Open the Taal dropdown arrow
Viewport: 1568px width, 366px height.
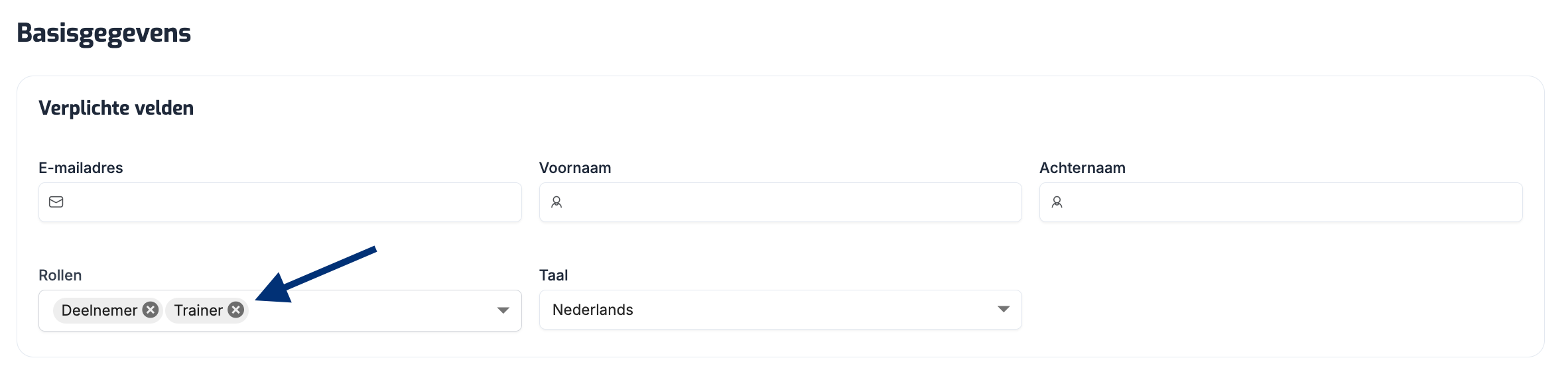(1004, 310)
